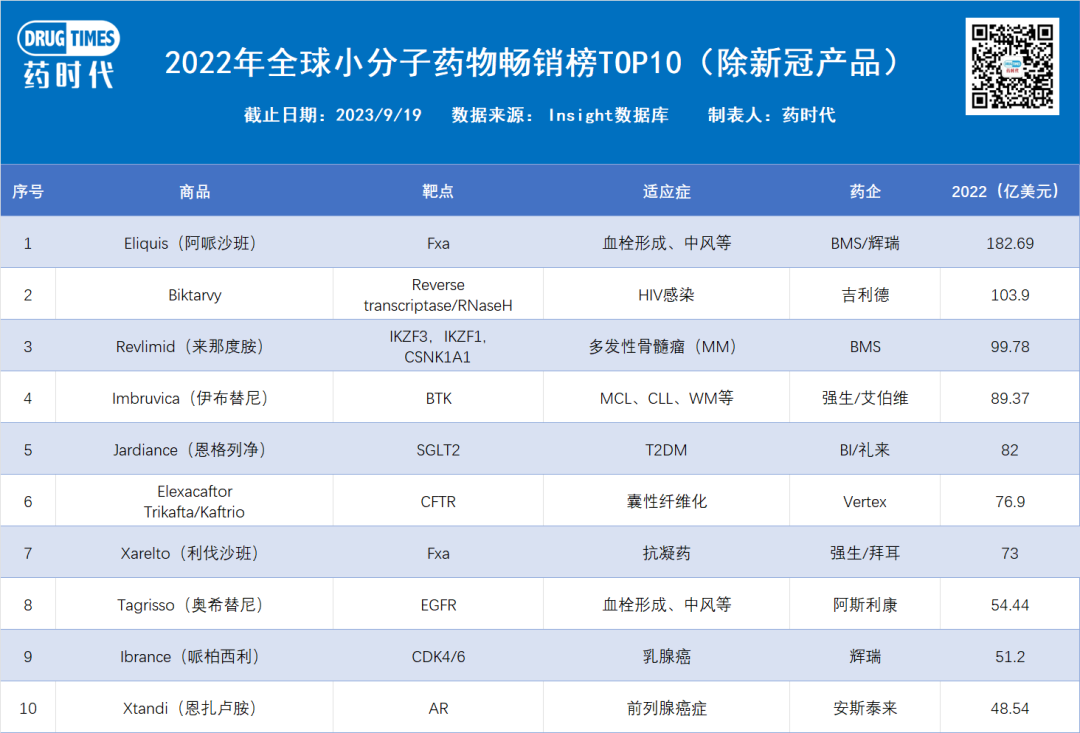The image size is (1080, 733).
Task: Click the 强生/艾伯维 company cell
Action: point(865,398)
